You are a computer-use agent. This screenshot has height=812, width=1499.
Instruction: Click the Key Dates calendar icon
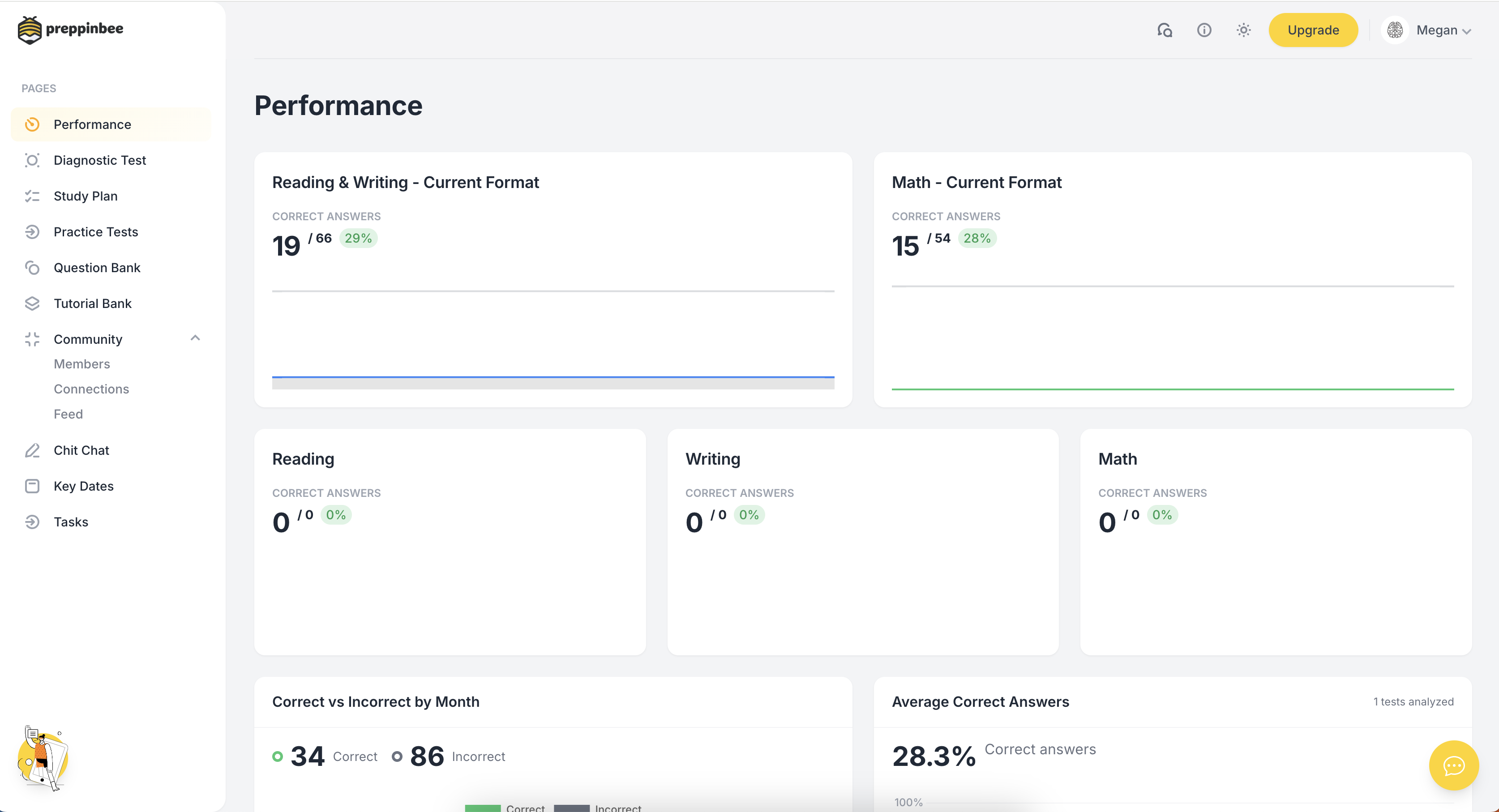point(32,486)
